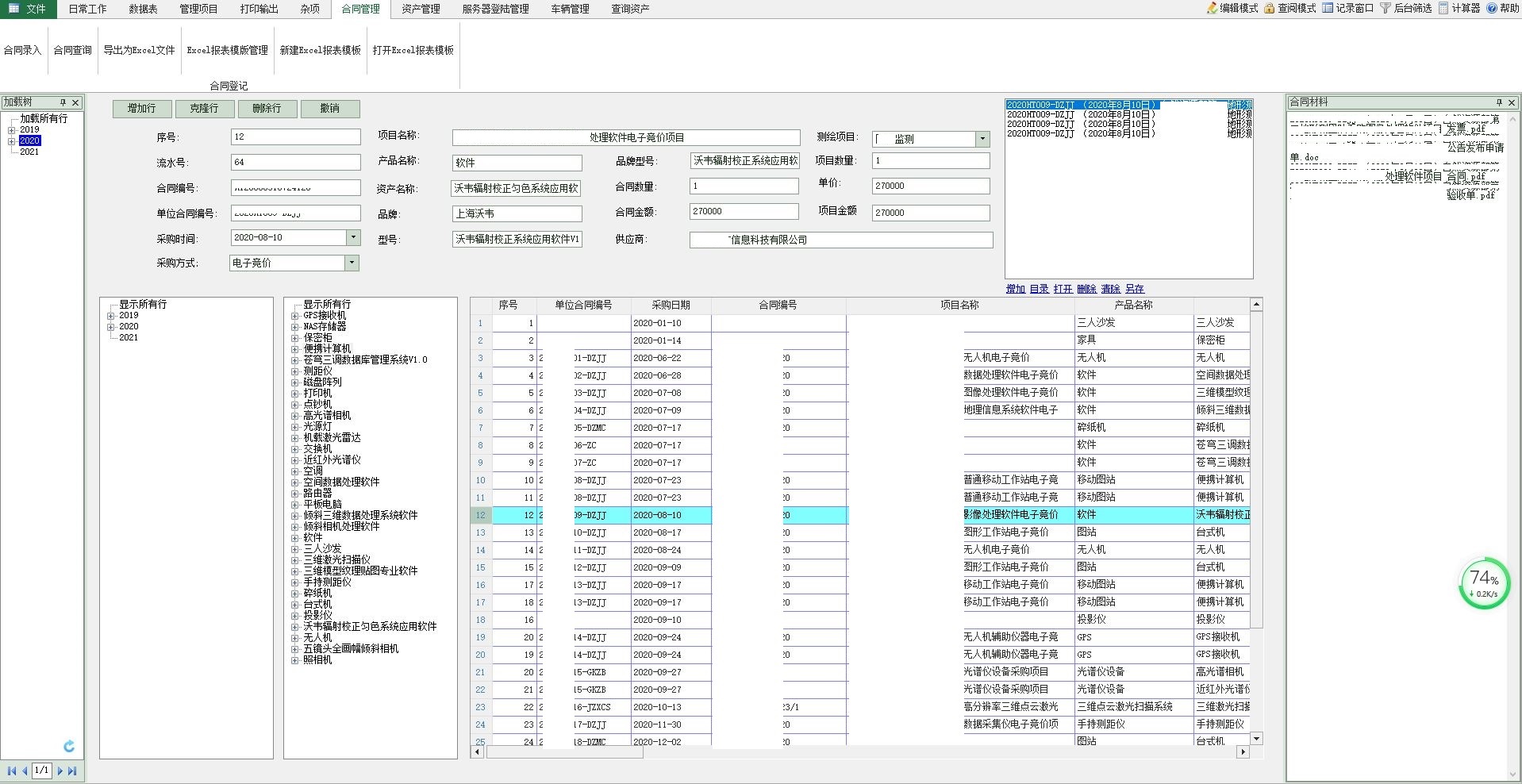Open 帮助 help
This screenshot has height=784, width=1522.
[x=1503, y=8]
